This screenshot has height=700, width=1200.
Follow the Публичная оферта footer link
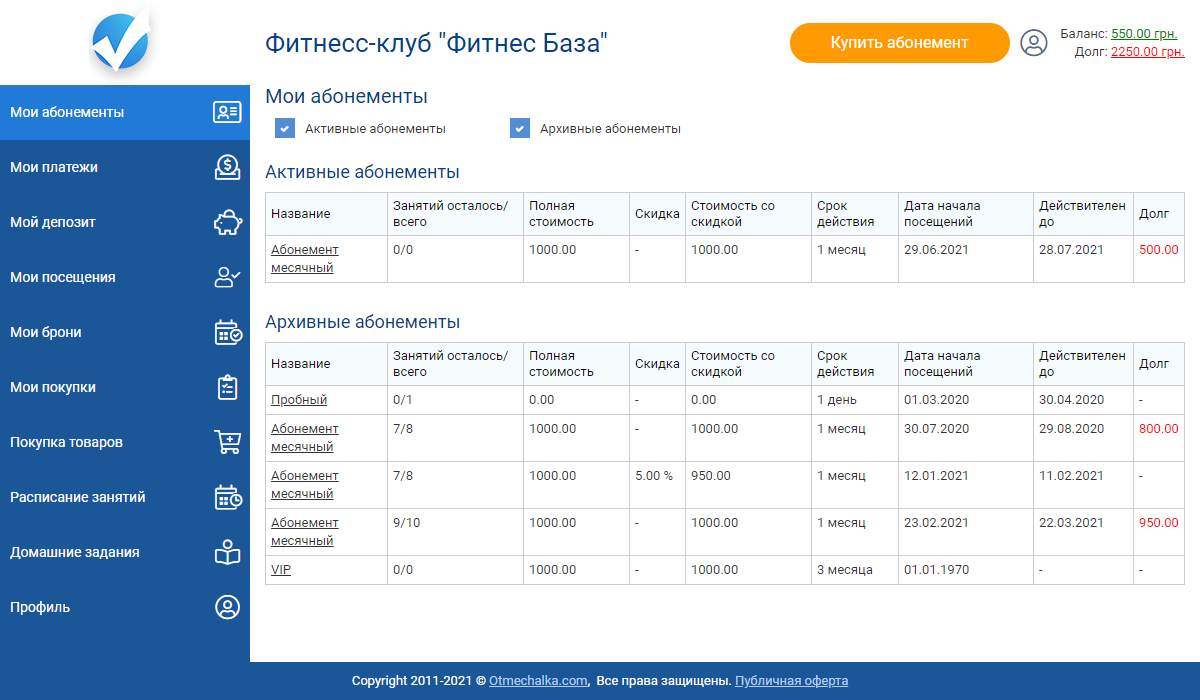click(x=791, y=681)
